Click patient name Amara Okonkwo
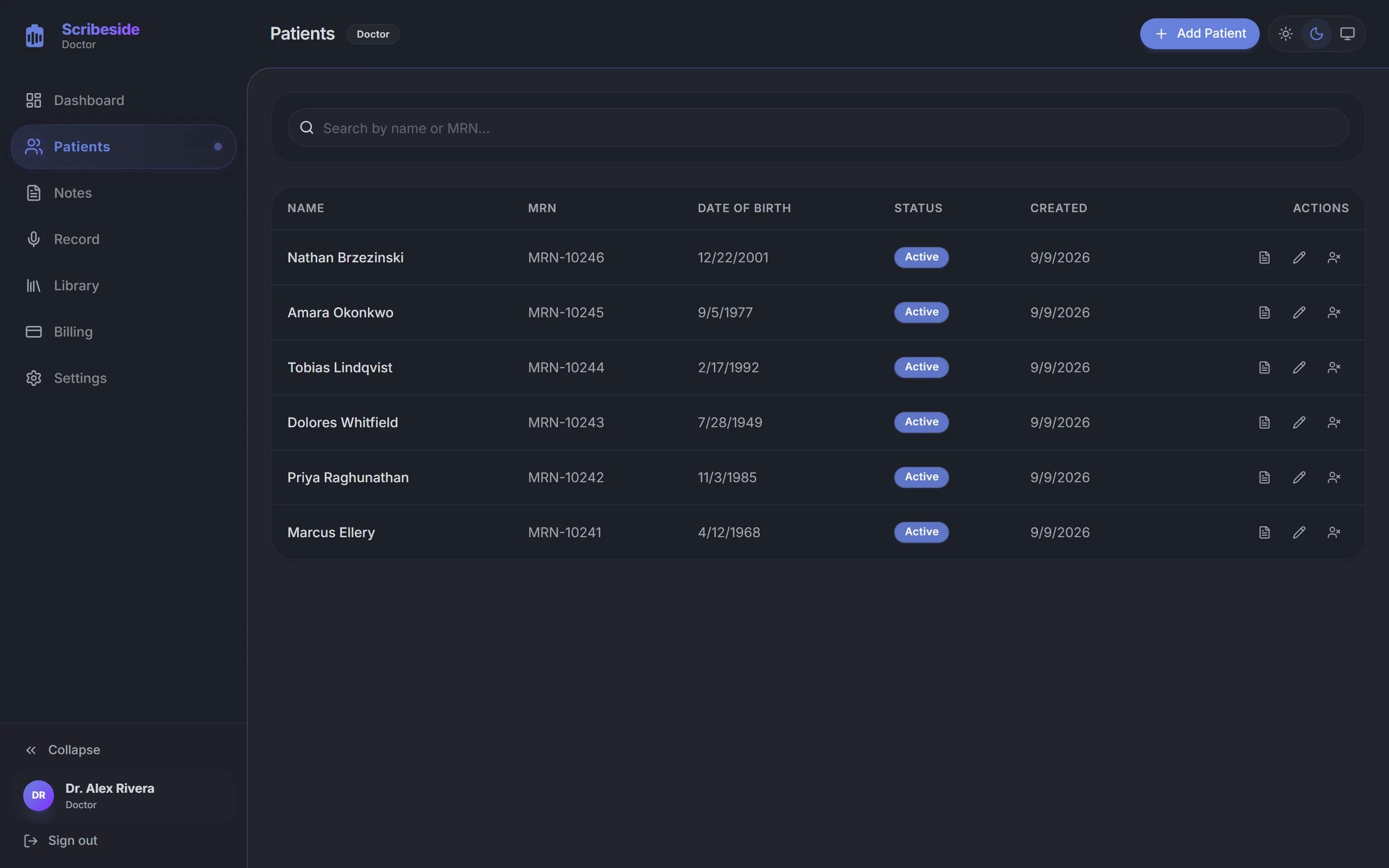 (340, 312)
